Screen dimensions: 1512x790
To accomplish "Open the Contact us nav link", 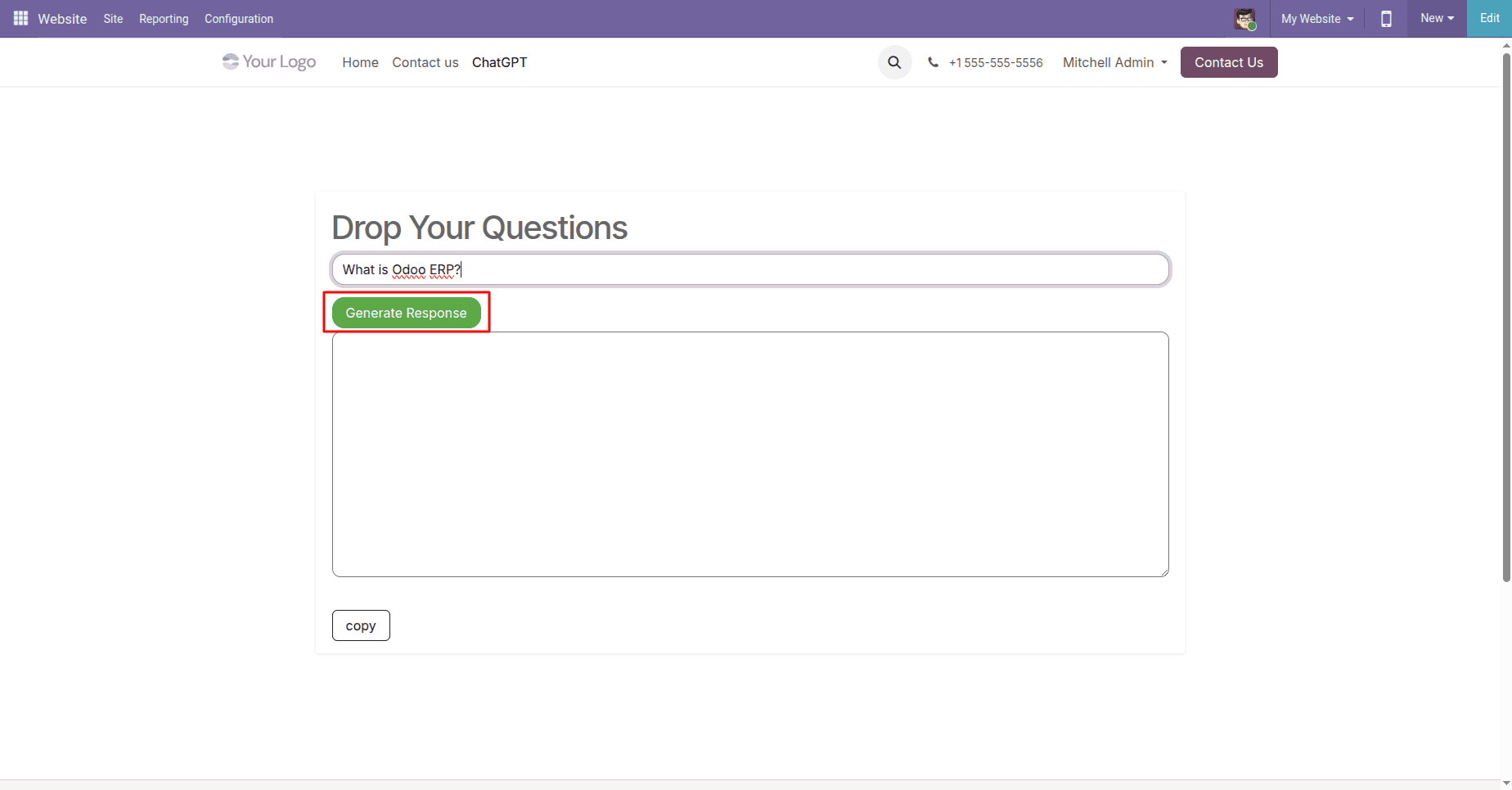I will click(x=425, y=62).
